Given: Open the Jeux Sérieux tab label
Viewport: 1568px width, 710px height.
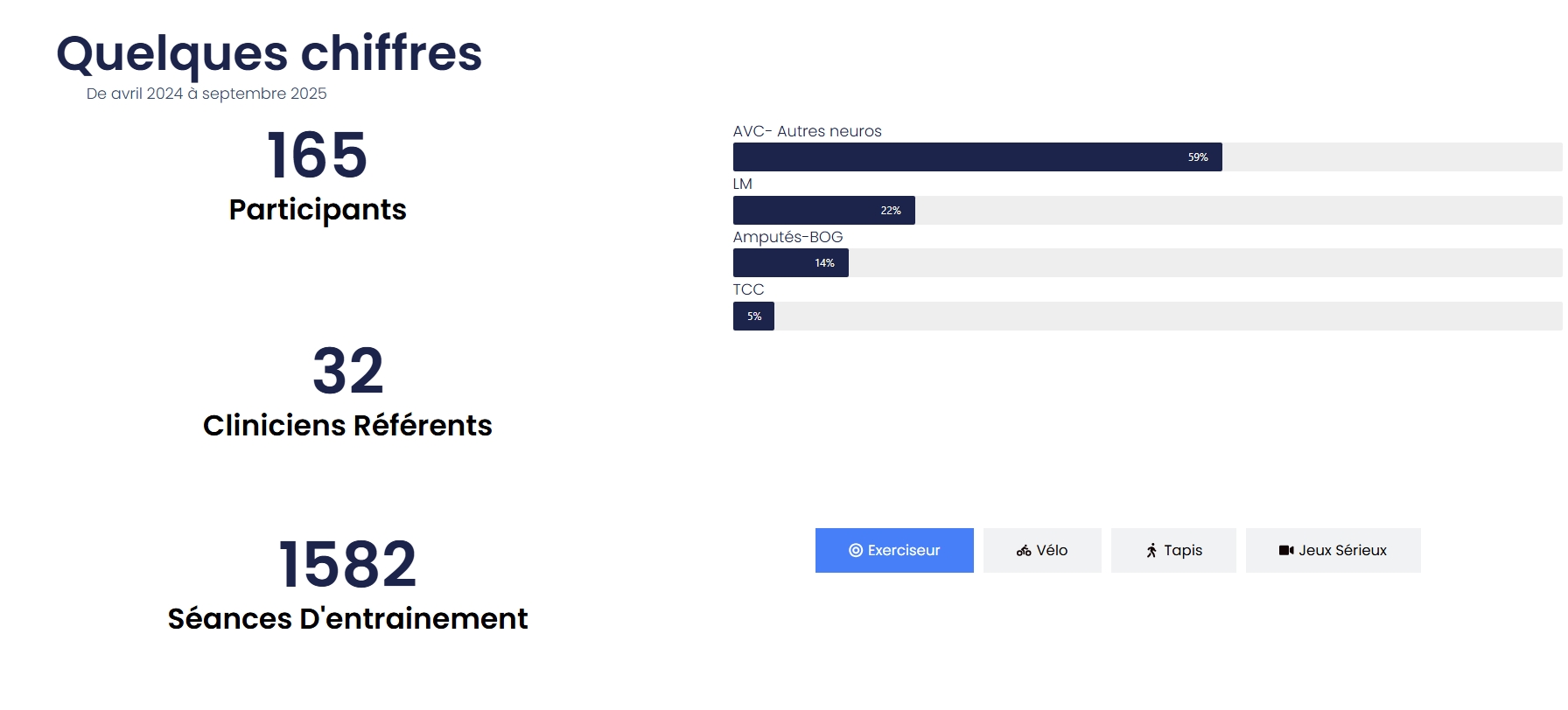Looking at the screenshot, I should [1342, 551].
